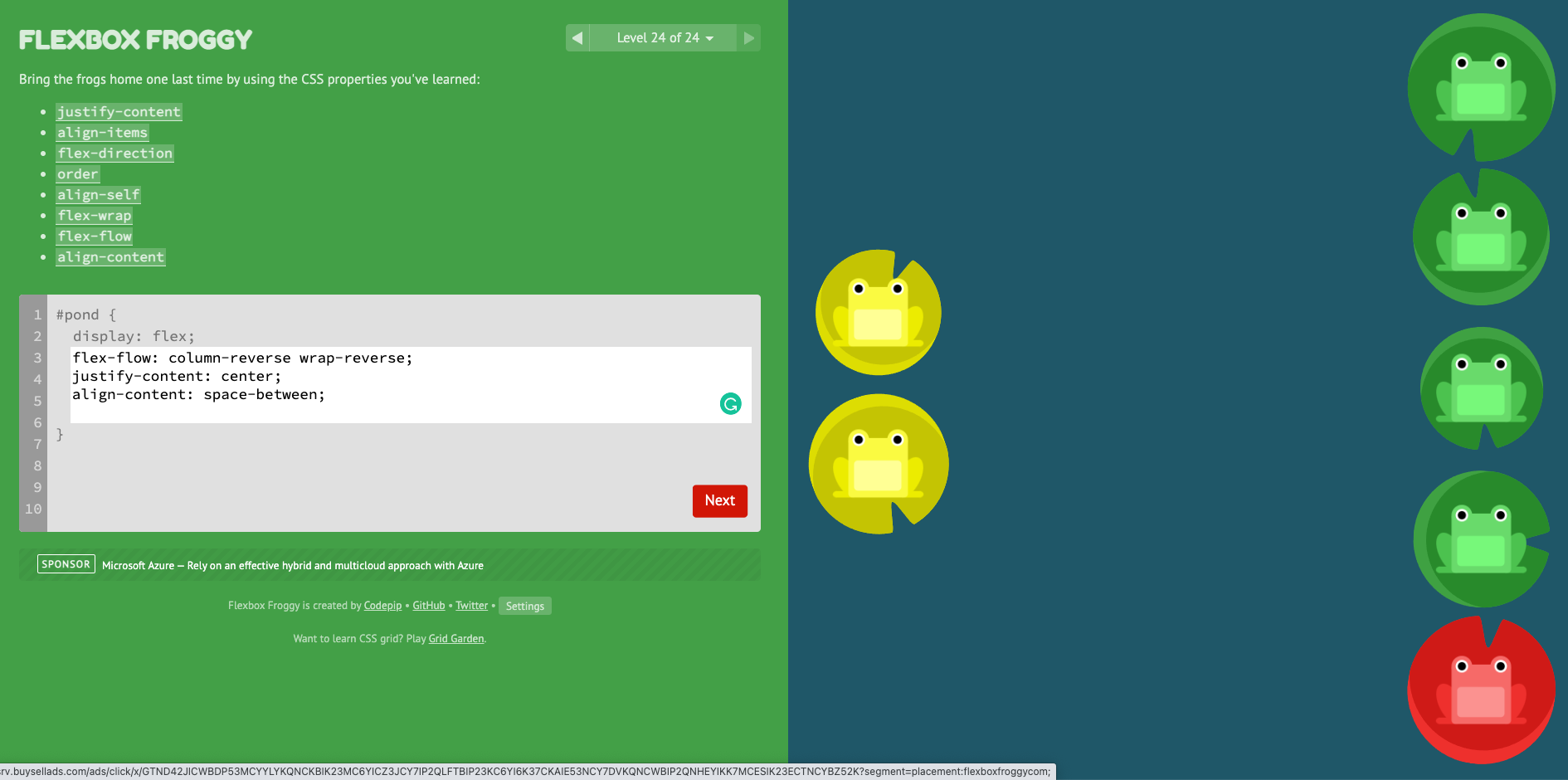Open the order property help
Viewport: 1568px width, 780px height.
(x=78, y=174)
